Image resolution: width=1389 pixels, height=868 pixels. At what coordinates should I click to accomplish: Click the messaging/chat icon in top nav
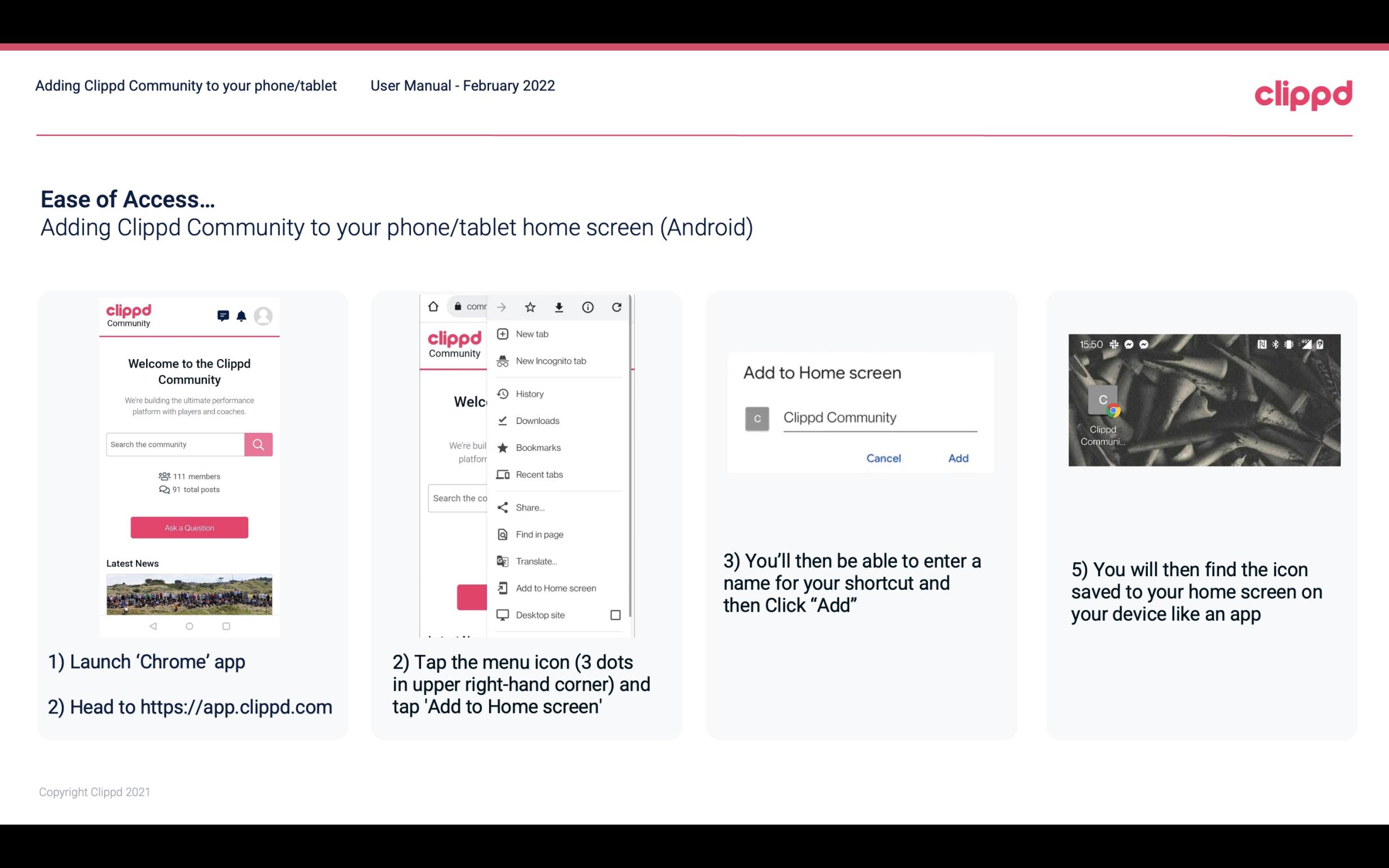(223, 316)
